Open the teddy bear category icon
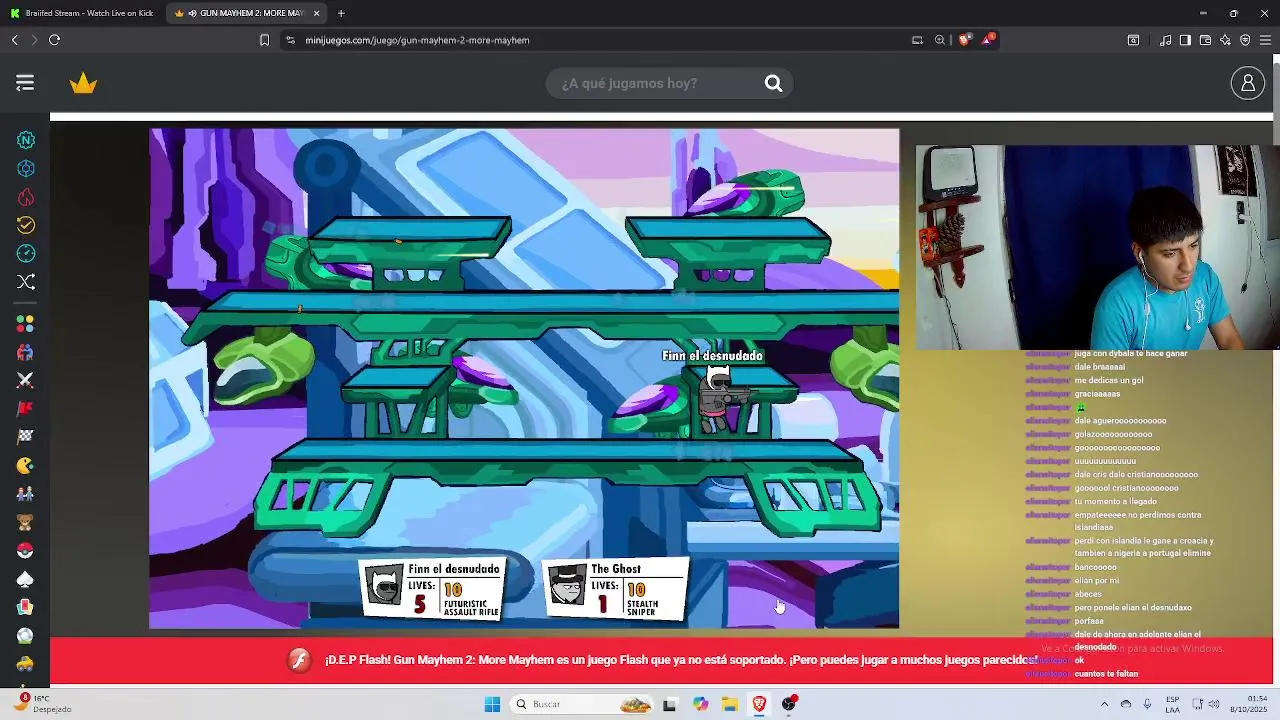The height and width of the screenshot is (720, 1280). [25, 522]
